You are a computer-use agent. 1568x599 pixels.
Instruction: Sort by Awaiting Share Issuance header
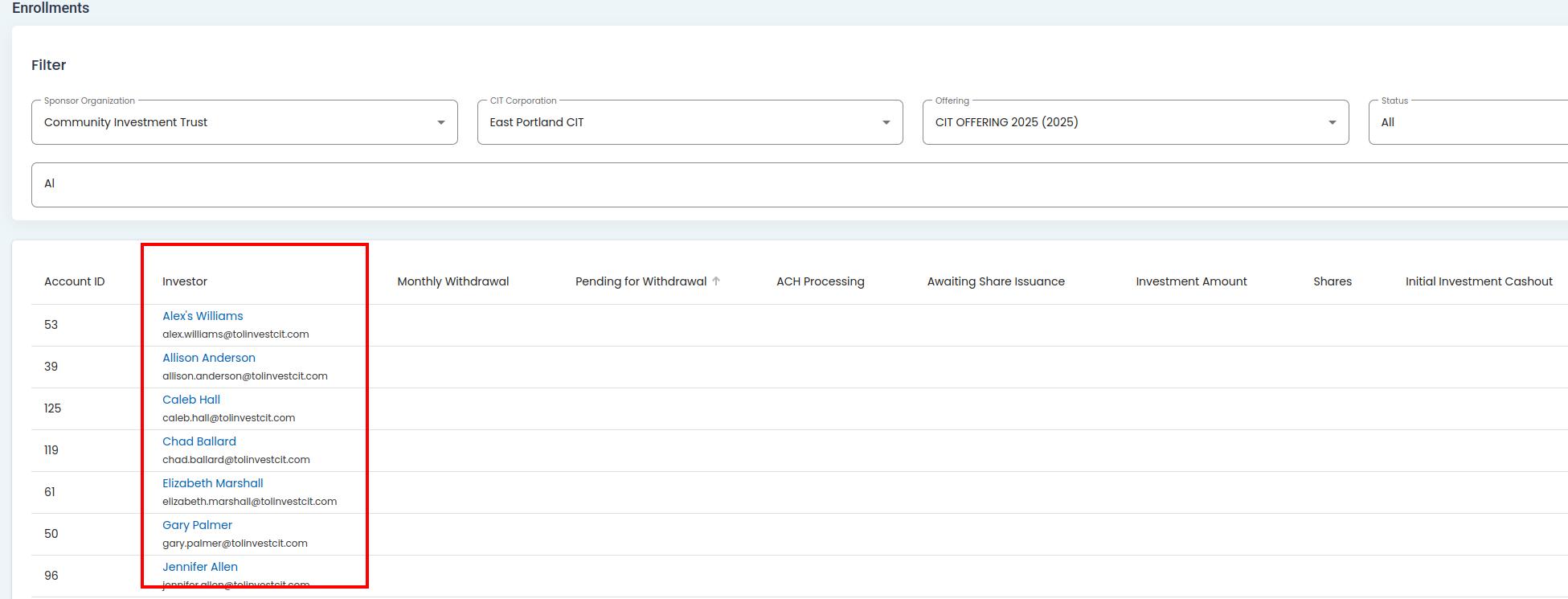point(995,281)
